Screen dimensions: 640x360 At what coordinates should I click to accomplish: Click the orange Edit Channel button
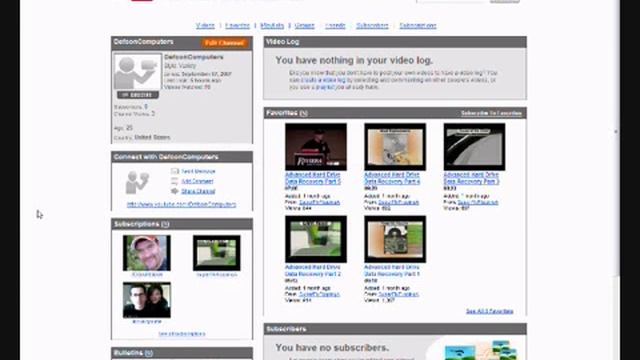[224, 43]
